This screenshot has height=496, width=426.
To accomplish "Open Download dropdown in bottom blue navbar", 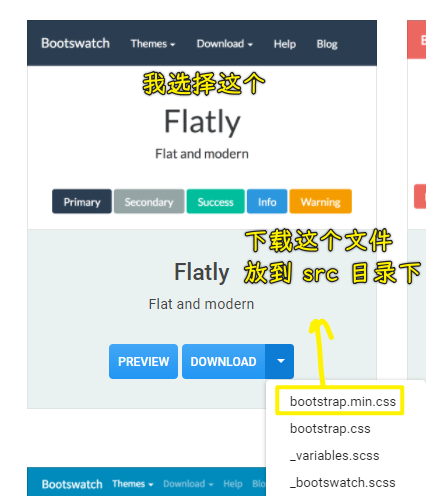I will point(188,484).
